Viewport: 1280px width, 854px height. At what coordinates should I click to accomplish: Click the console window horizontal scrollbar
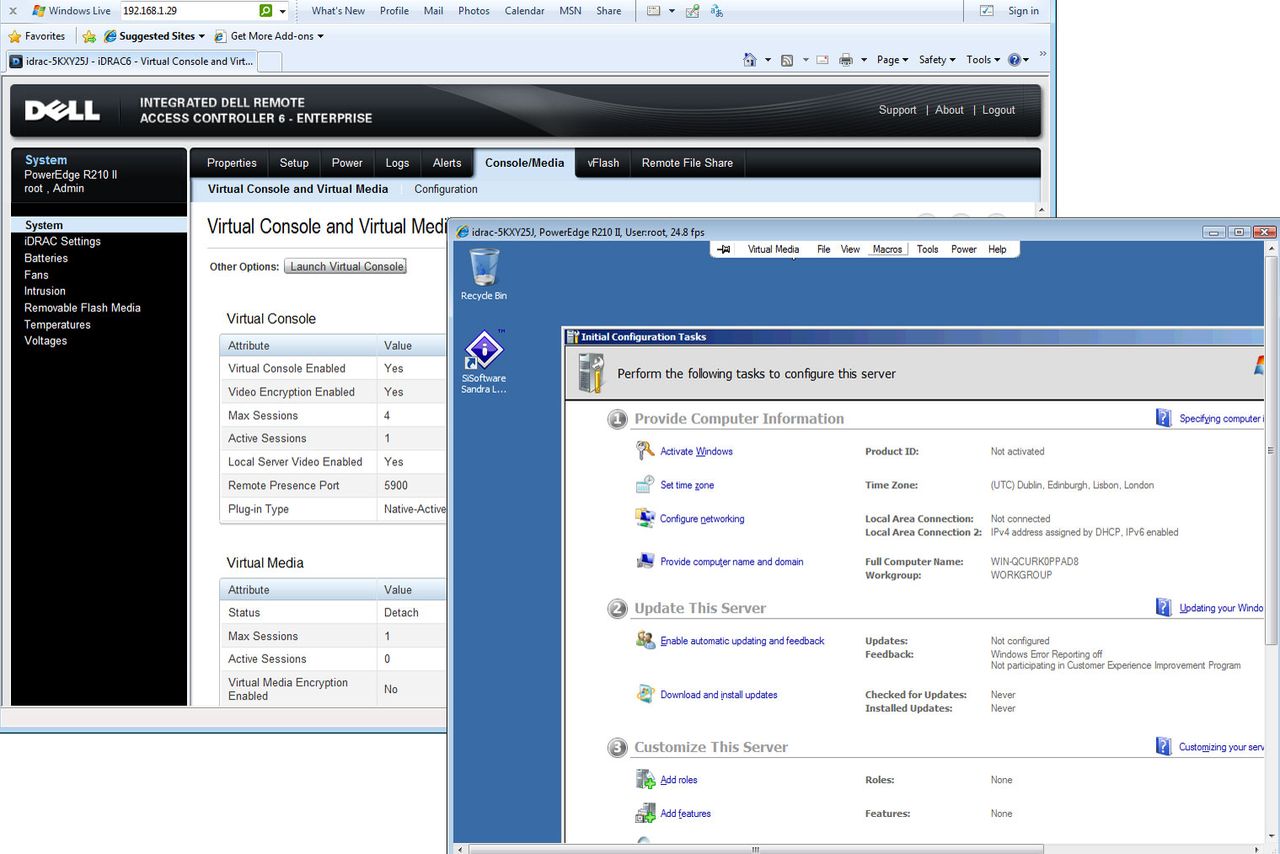coord(755,848)
